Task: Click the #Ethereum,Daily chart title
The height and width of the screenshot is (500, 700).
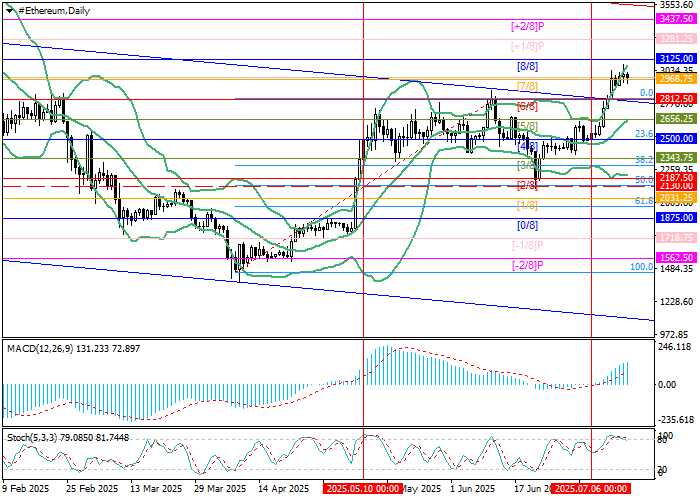Action: tap(48, 9)
